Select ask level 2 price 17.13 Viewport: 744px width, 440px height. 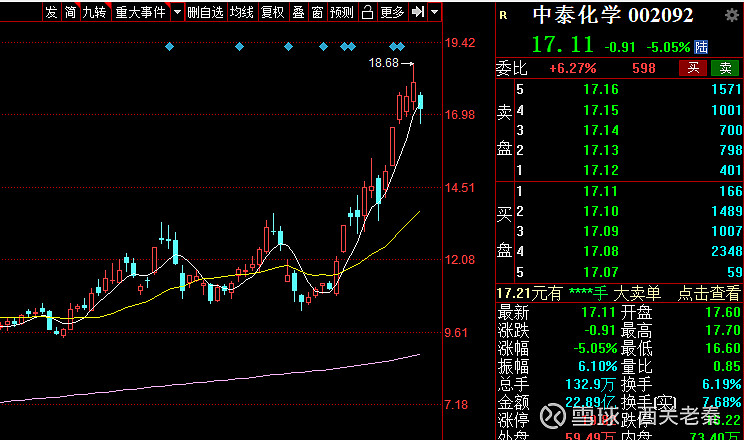(x=601, y=150)
